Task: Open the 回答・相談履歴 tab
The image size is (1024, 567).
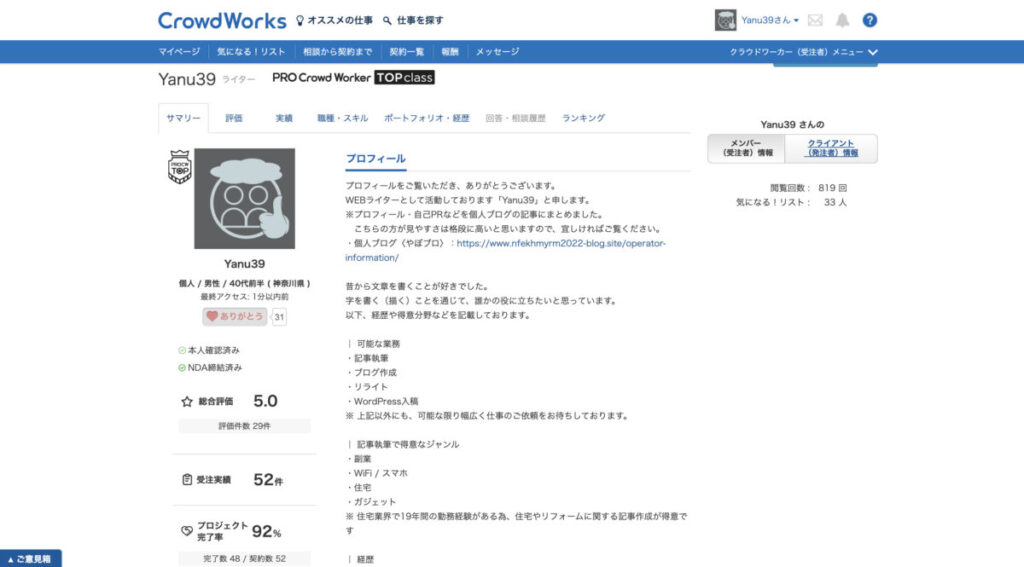Action: click(515, 118)
